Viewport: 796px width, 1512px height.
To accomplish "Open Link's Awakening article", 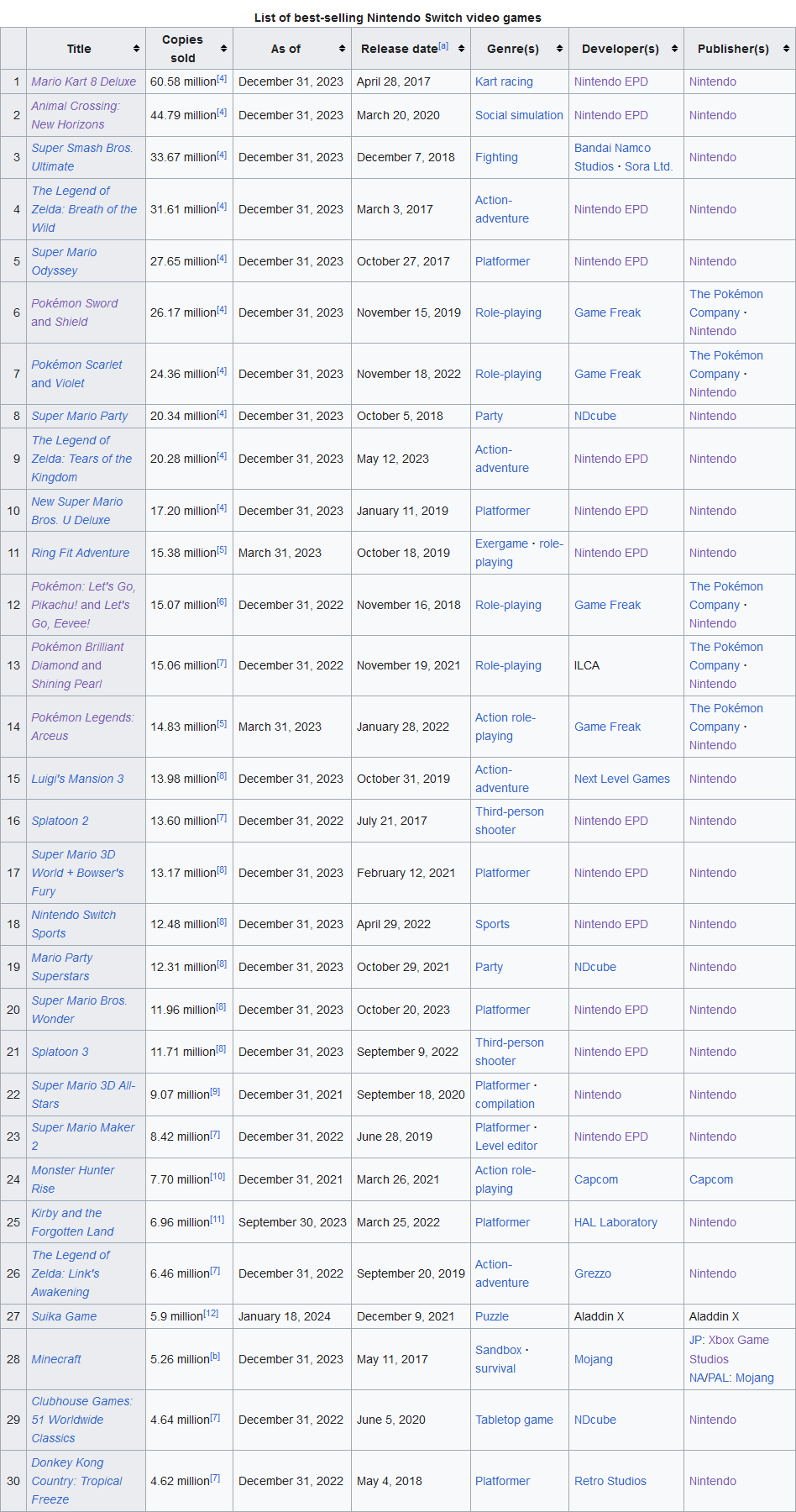I will [71, 1273].
